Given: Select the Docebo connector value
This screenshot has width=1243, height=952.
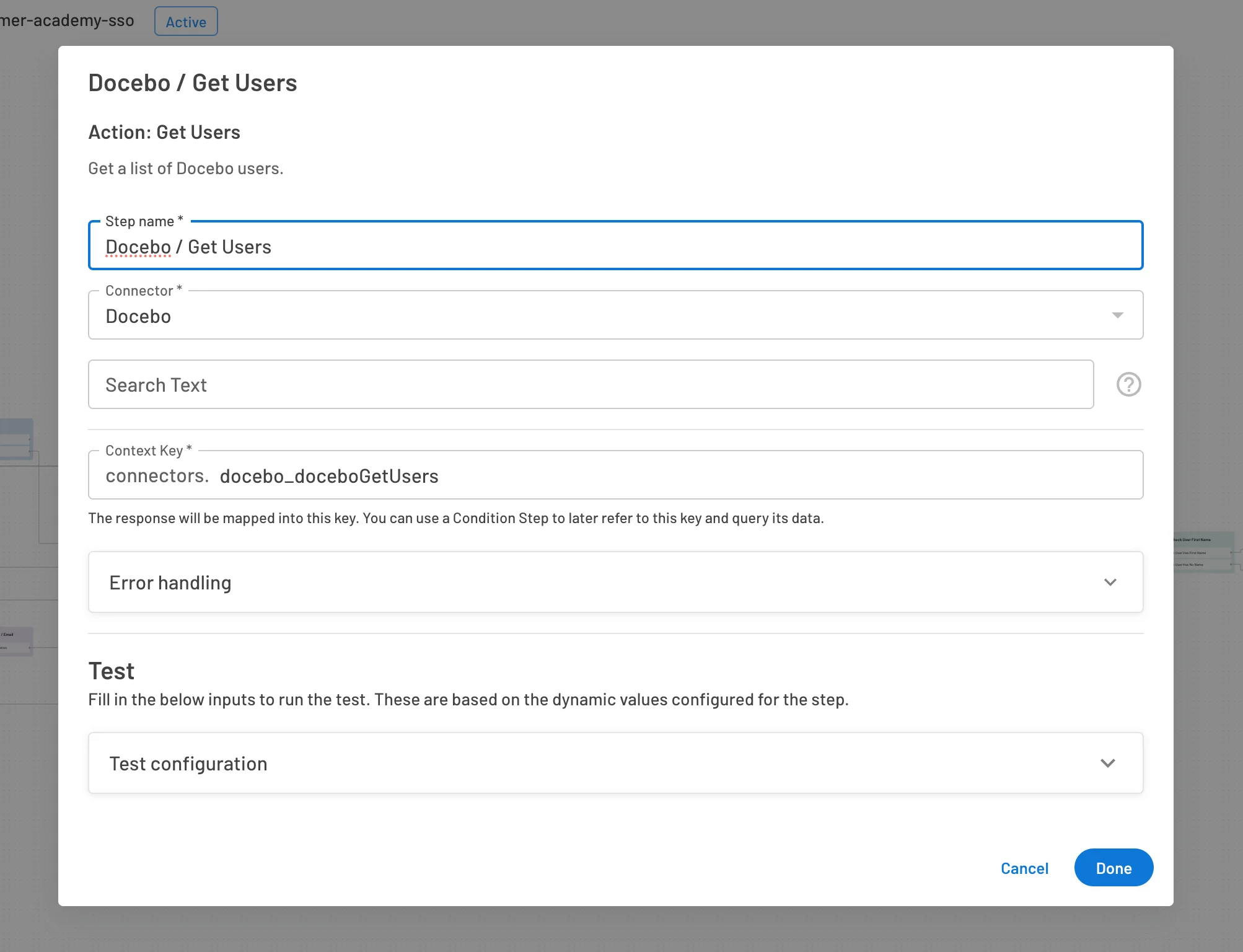Looking at the screenshot, I should [139, 316].
